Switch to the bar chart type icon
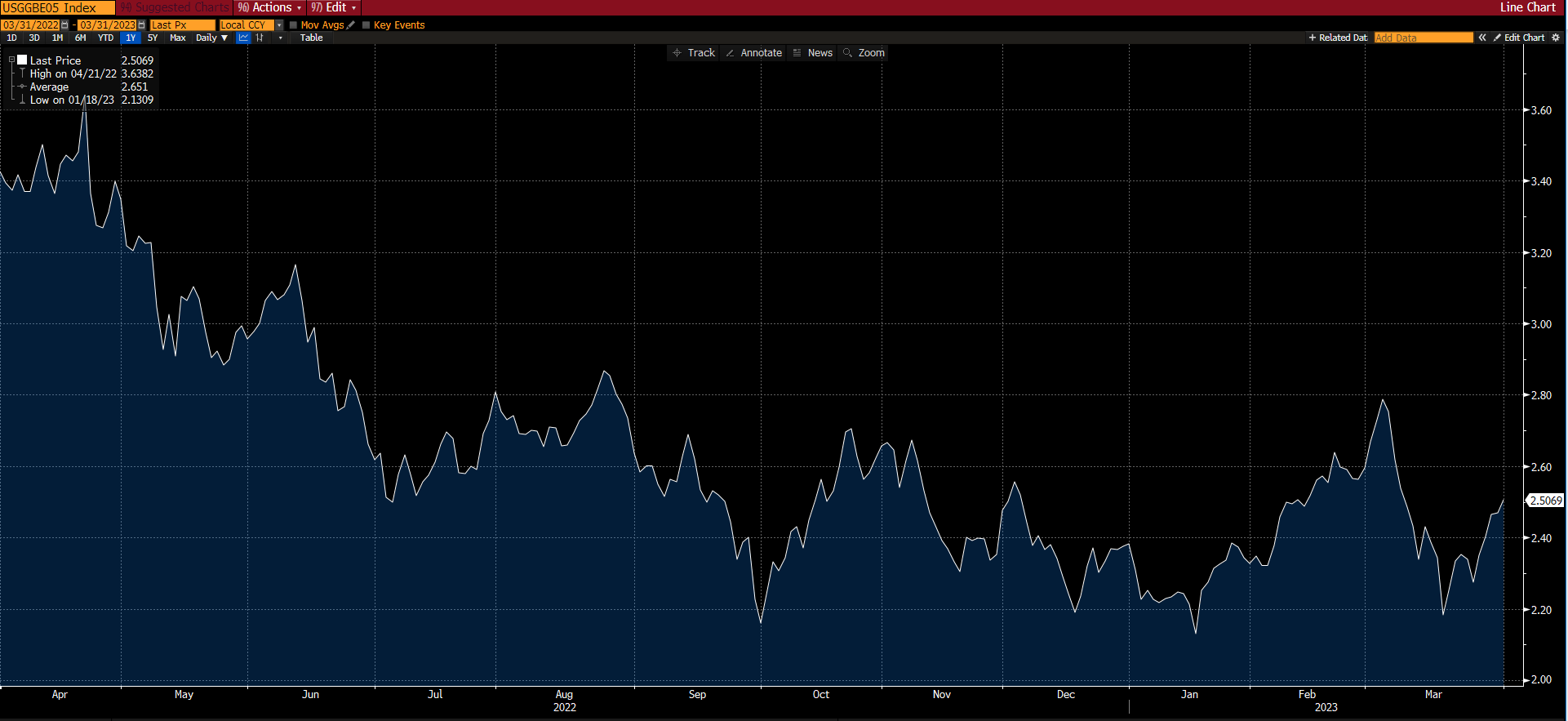The width and height of the screenshot is (1568, 721). tap(260, 38)
